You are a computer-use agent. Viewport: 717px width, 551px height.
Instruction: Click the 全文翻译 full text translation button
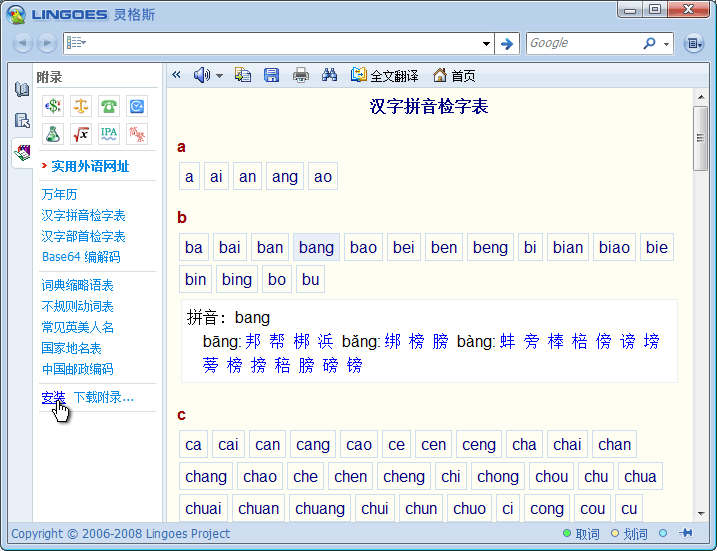[x=385, y=75]
